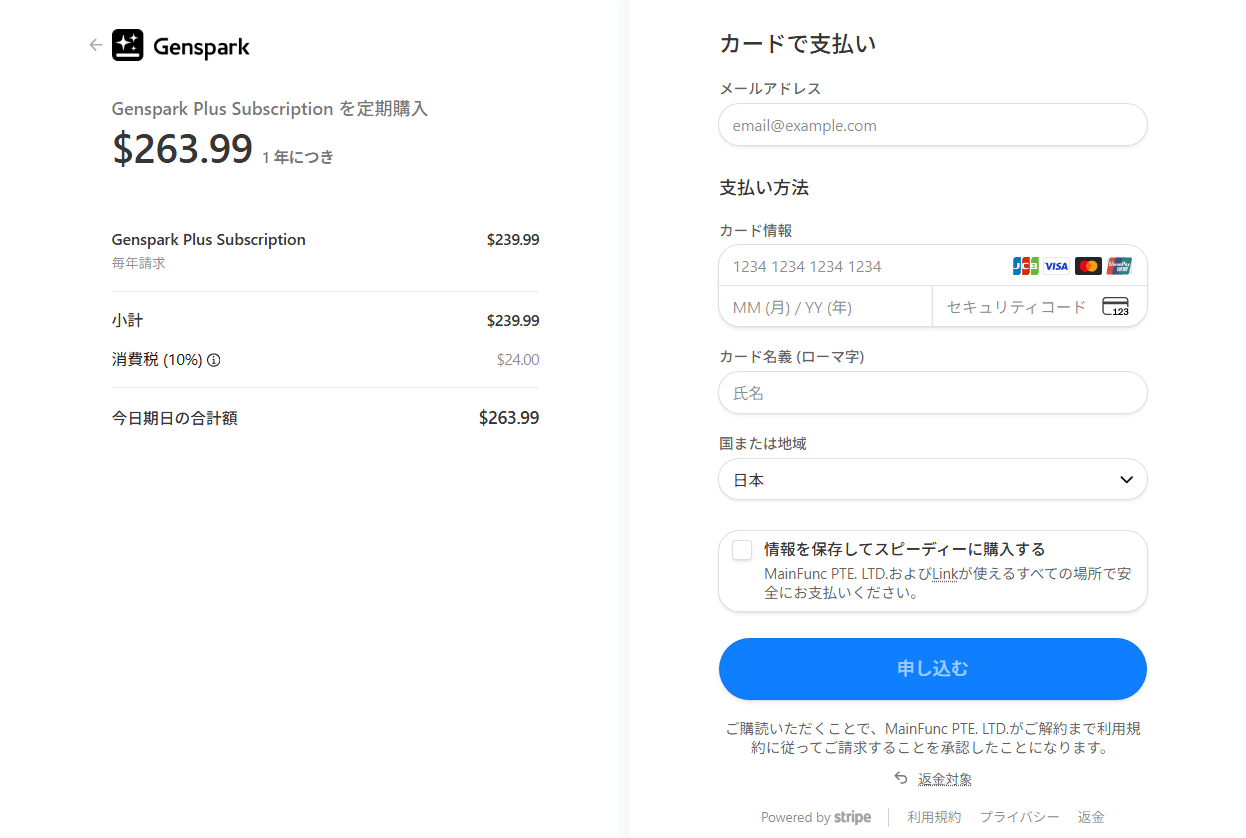Open the 返金 refund footer link
The height and width of the screenshot is (838, 1246).
[1091, 817]
